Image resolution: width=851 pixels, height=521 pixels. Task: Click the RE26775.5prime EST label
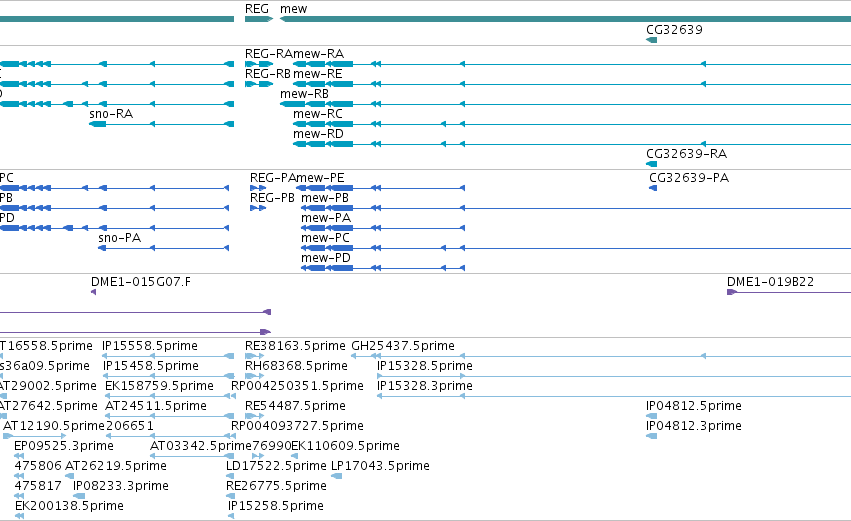[276, 487]
